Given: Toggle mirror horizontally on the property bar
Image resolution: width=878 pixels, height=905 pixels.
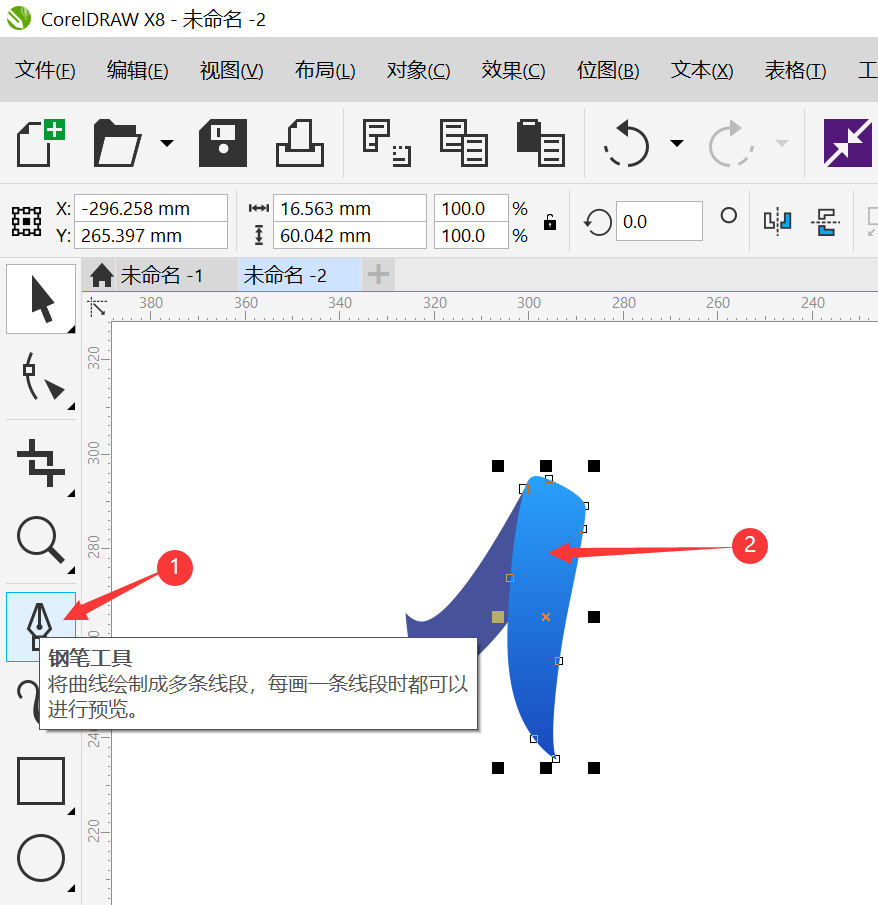Looking at the screenshot, I should click(777, 222).
